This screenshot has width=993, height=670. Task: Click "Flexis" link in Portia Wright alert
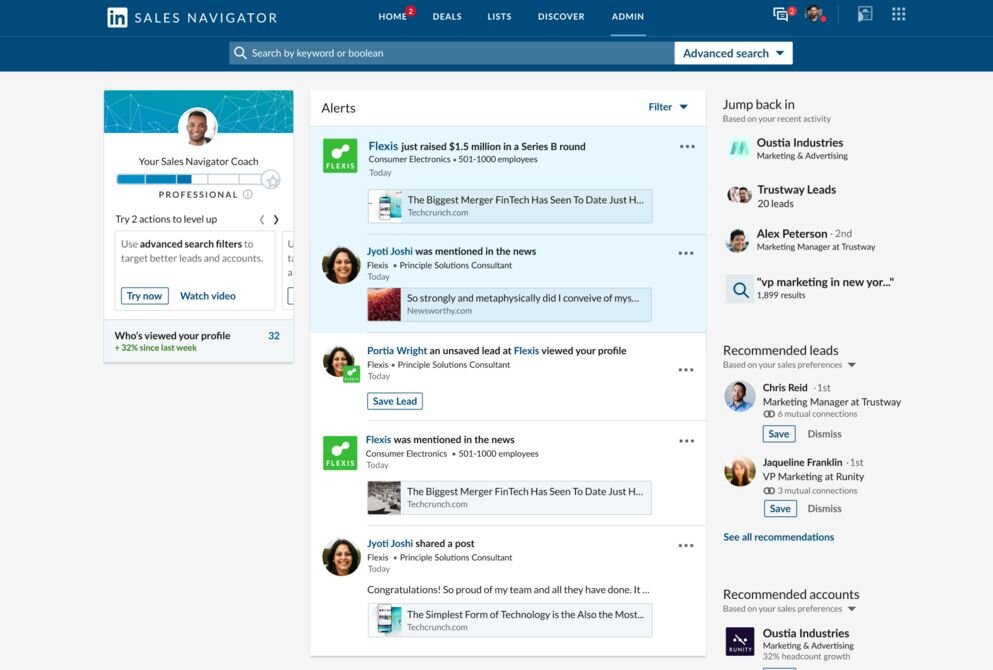pyautogui.click(x=526, y=351)
